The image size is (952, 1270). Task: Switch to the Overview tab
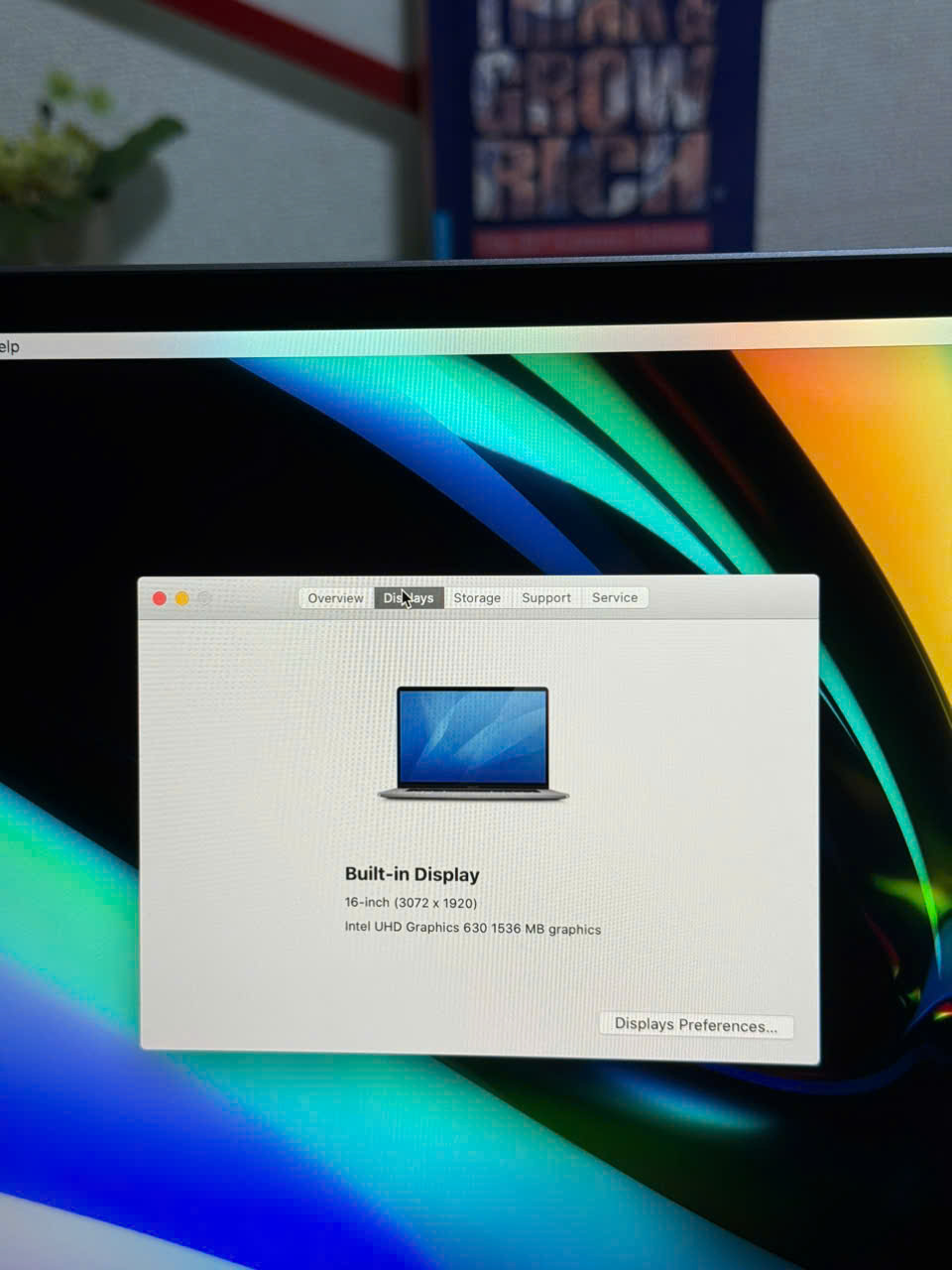(335, 598)
